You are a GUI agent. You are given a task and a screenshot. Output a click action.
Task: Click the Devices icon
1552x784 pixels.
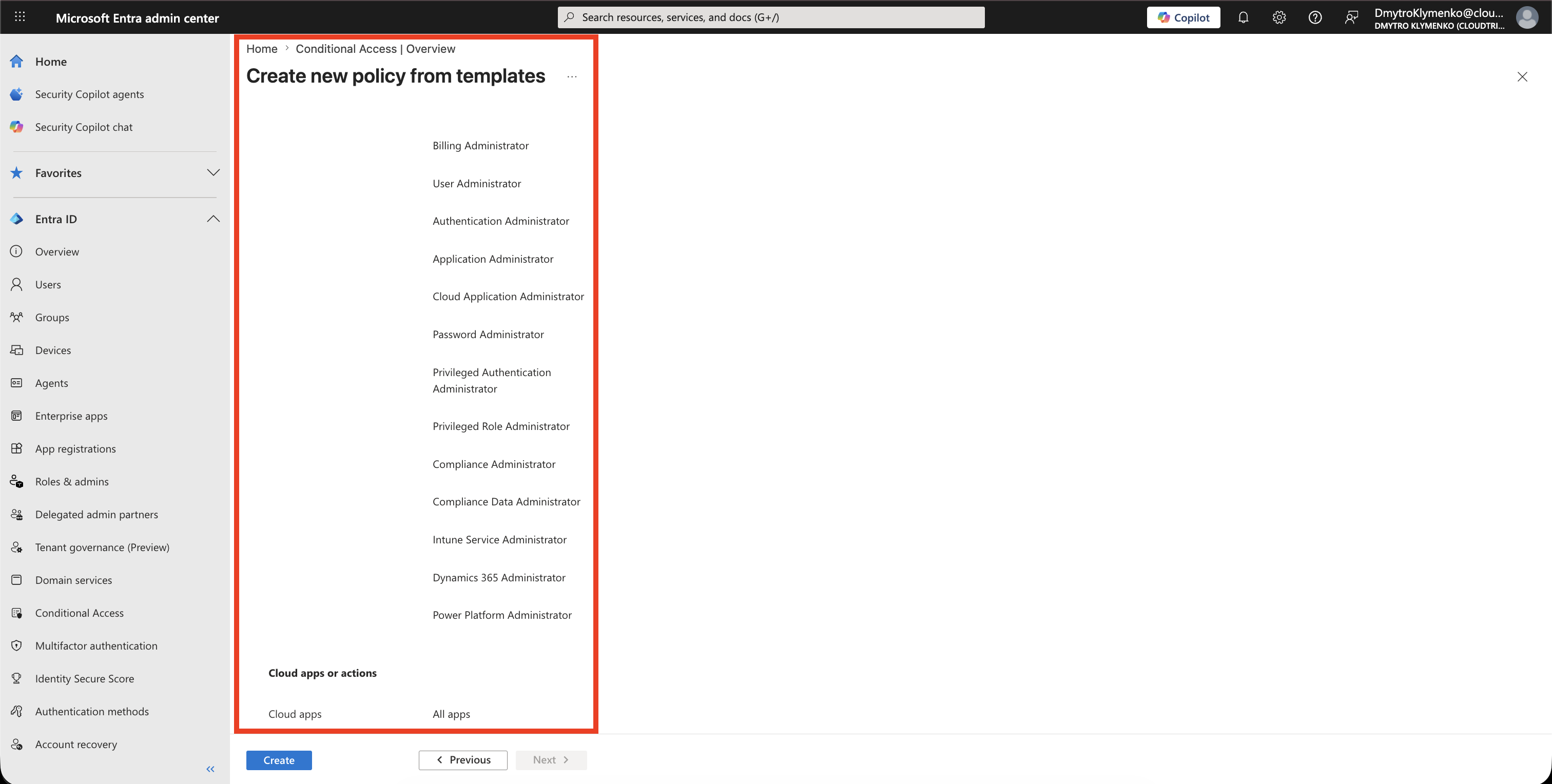16,350
